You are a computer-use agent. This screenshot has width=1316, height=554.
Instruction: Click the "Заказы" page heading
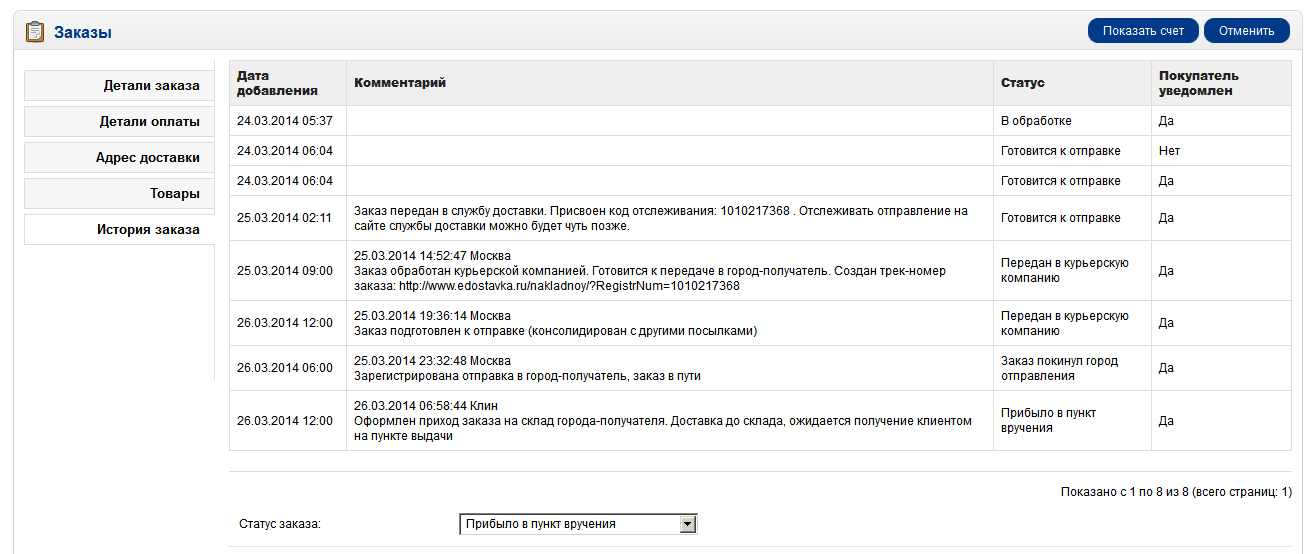[x=83, y=33]
